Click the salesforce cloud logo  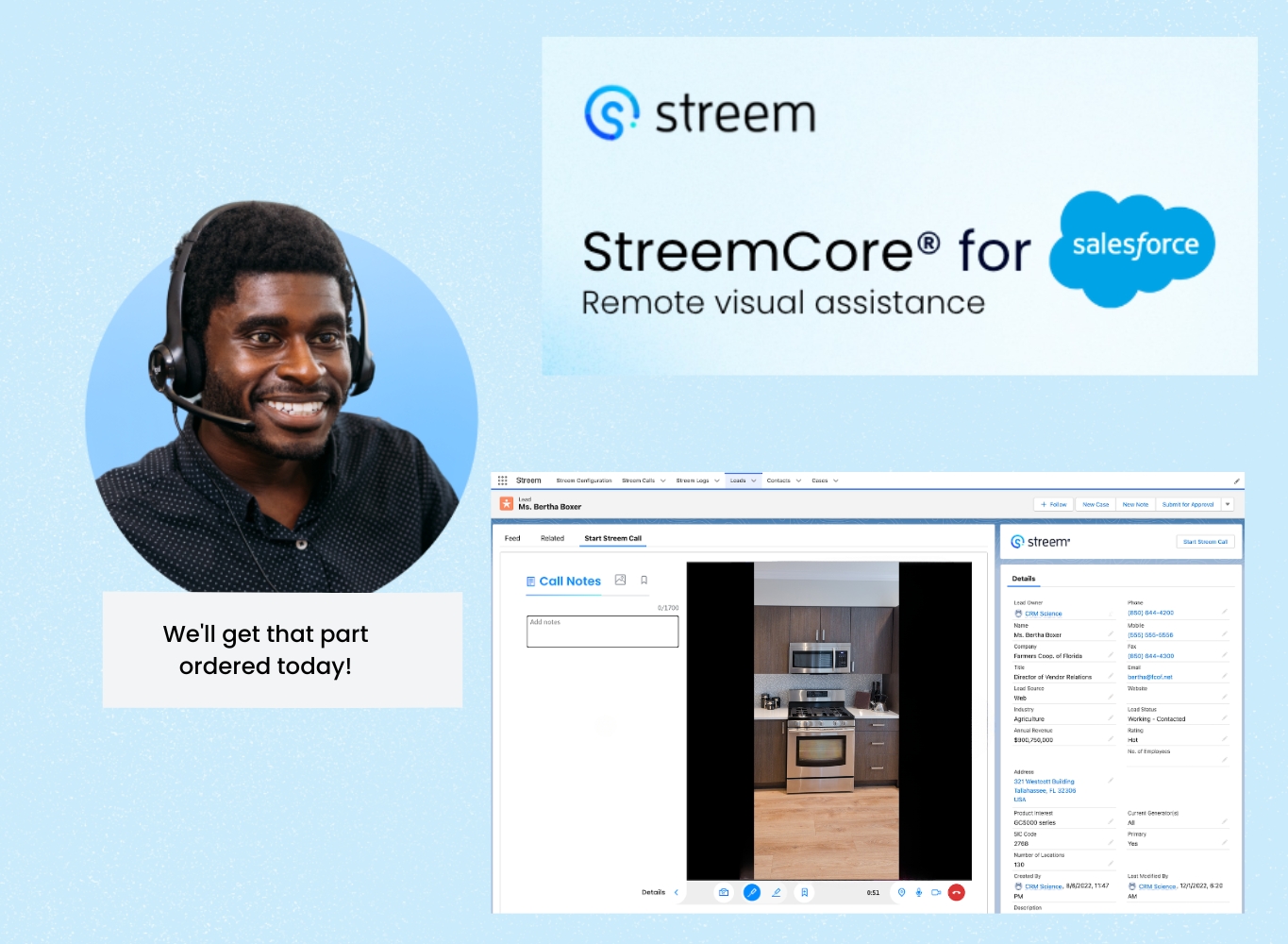[x=1132, y=248]
